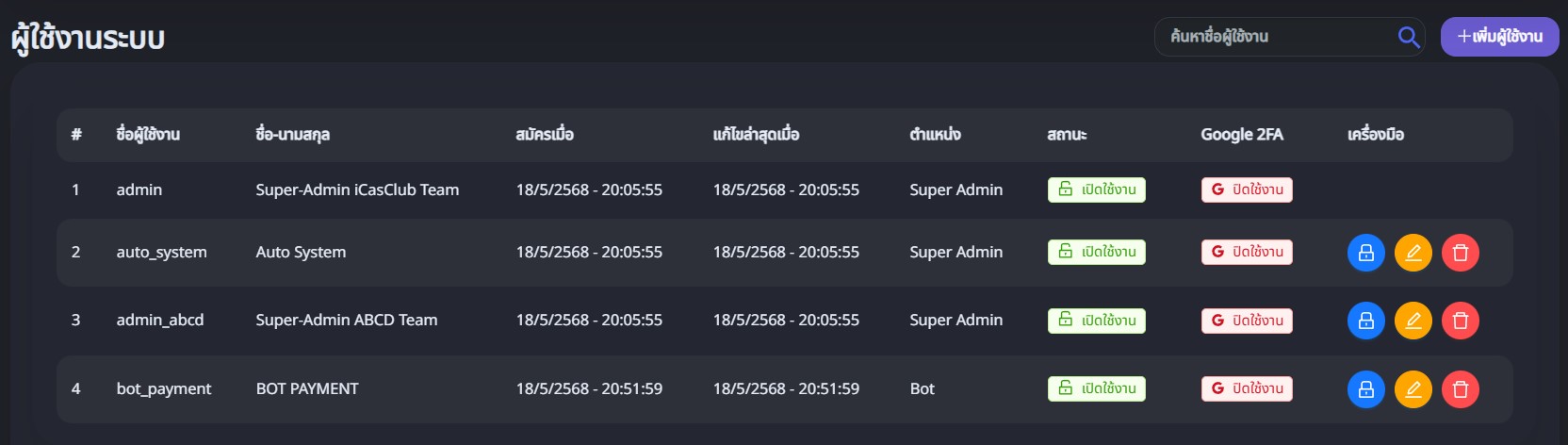Toggle the green status badge for admin
This screenshot has width=1568, height=445.
tap(1096, 190)
